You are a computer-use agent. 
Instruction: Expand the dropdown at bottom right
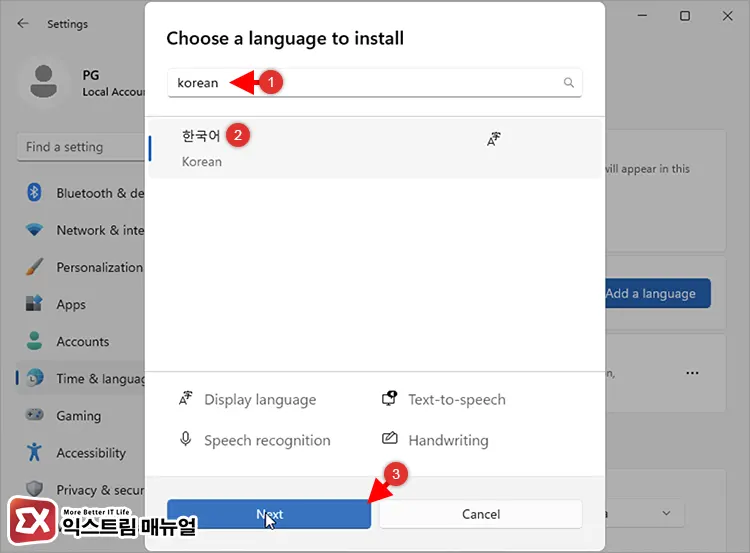coord(666,513)
